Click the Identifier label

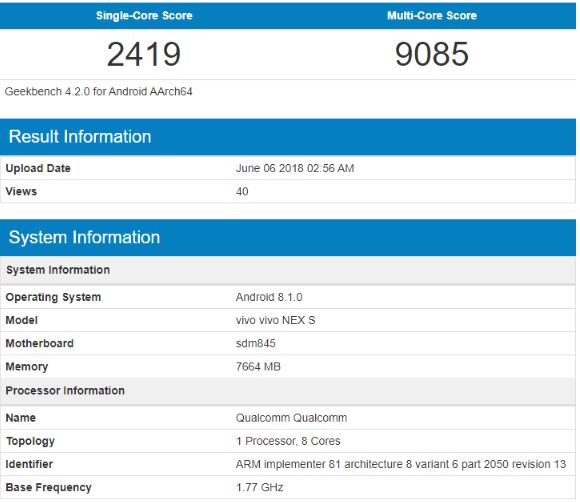[x=29, y=465]
